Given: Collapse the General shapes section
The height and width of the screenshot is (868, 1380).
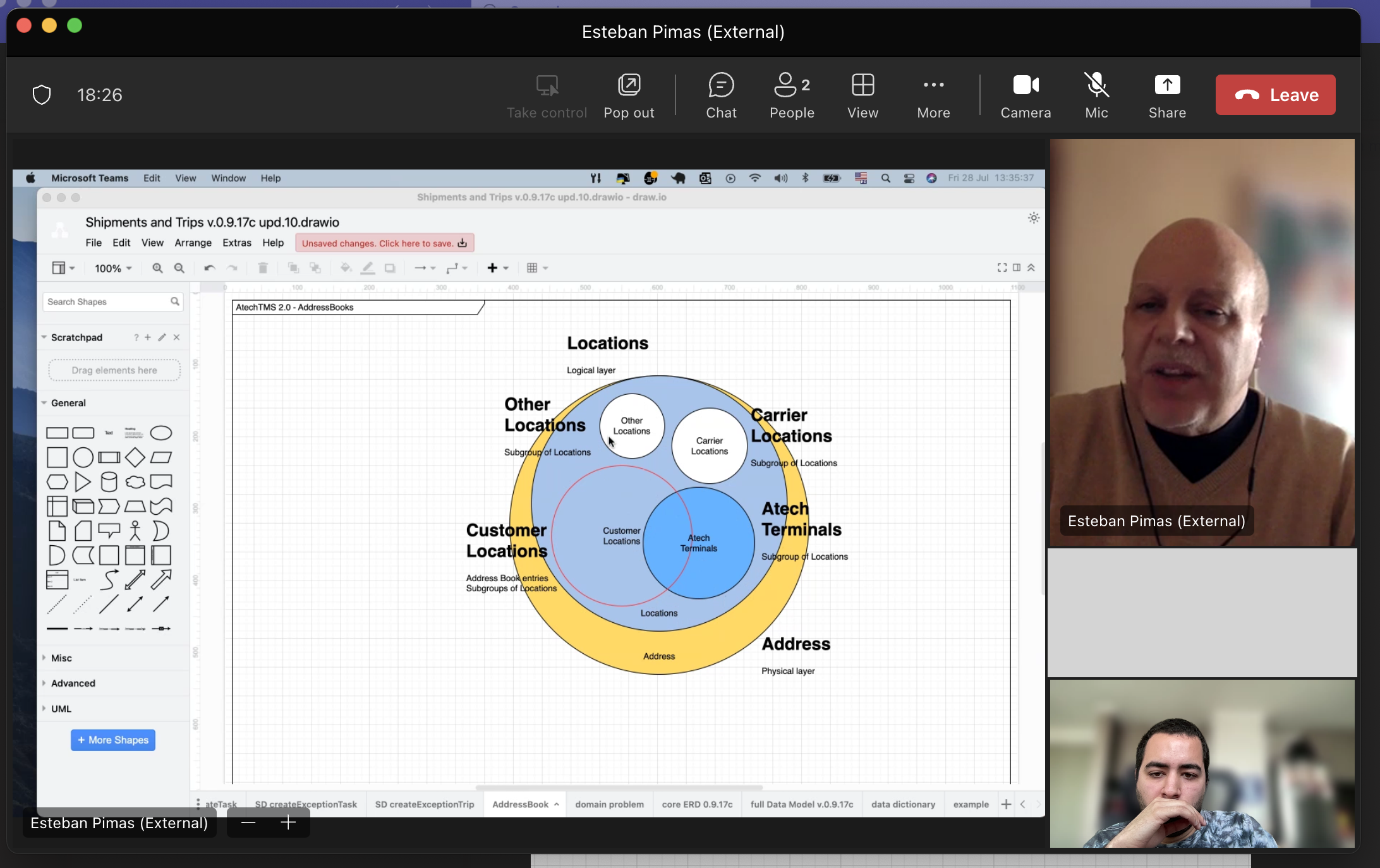Looking at the screenshot, I should [68, 403].
